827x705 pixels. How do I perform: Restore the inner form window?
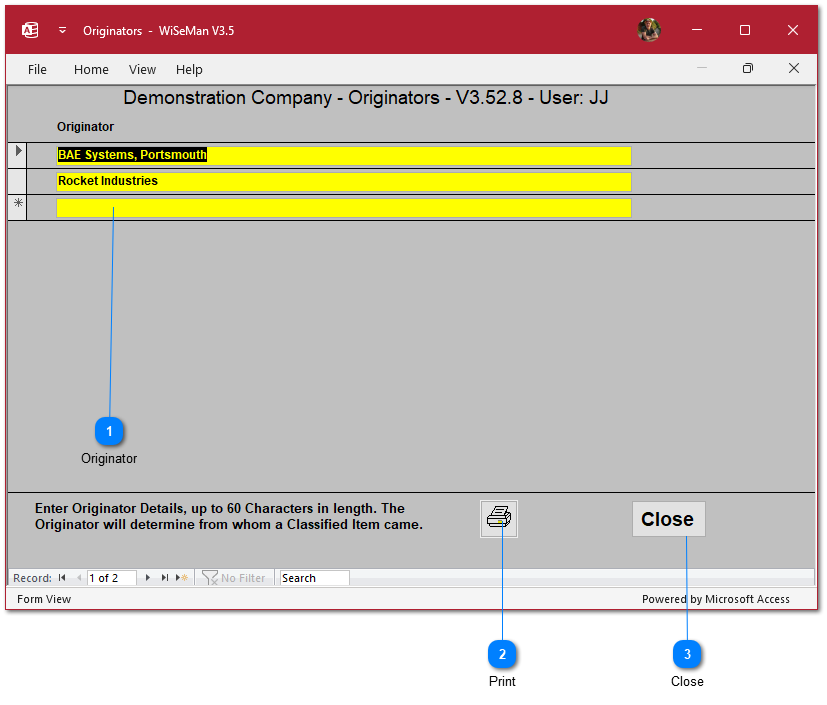(747, 69)
